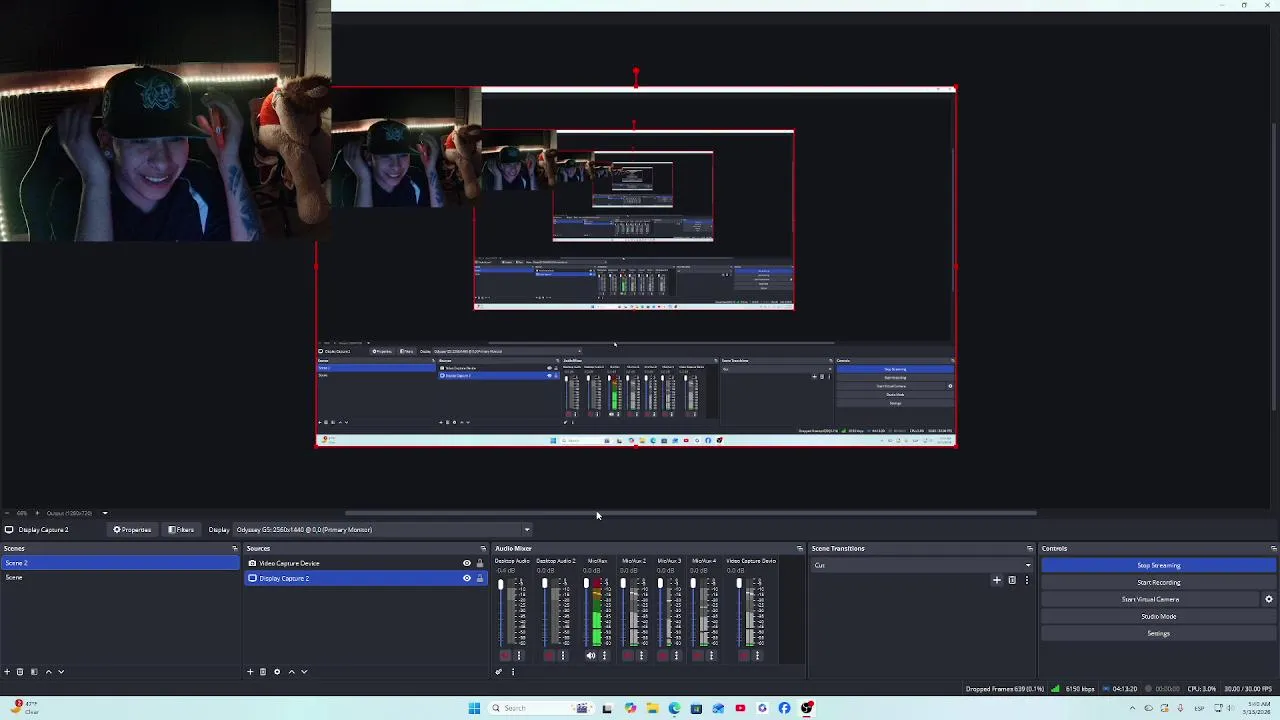Click Start Virtual Camera button
The image size is (1280, 720).
(1150, 599)
